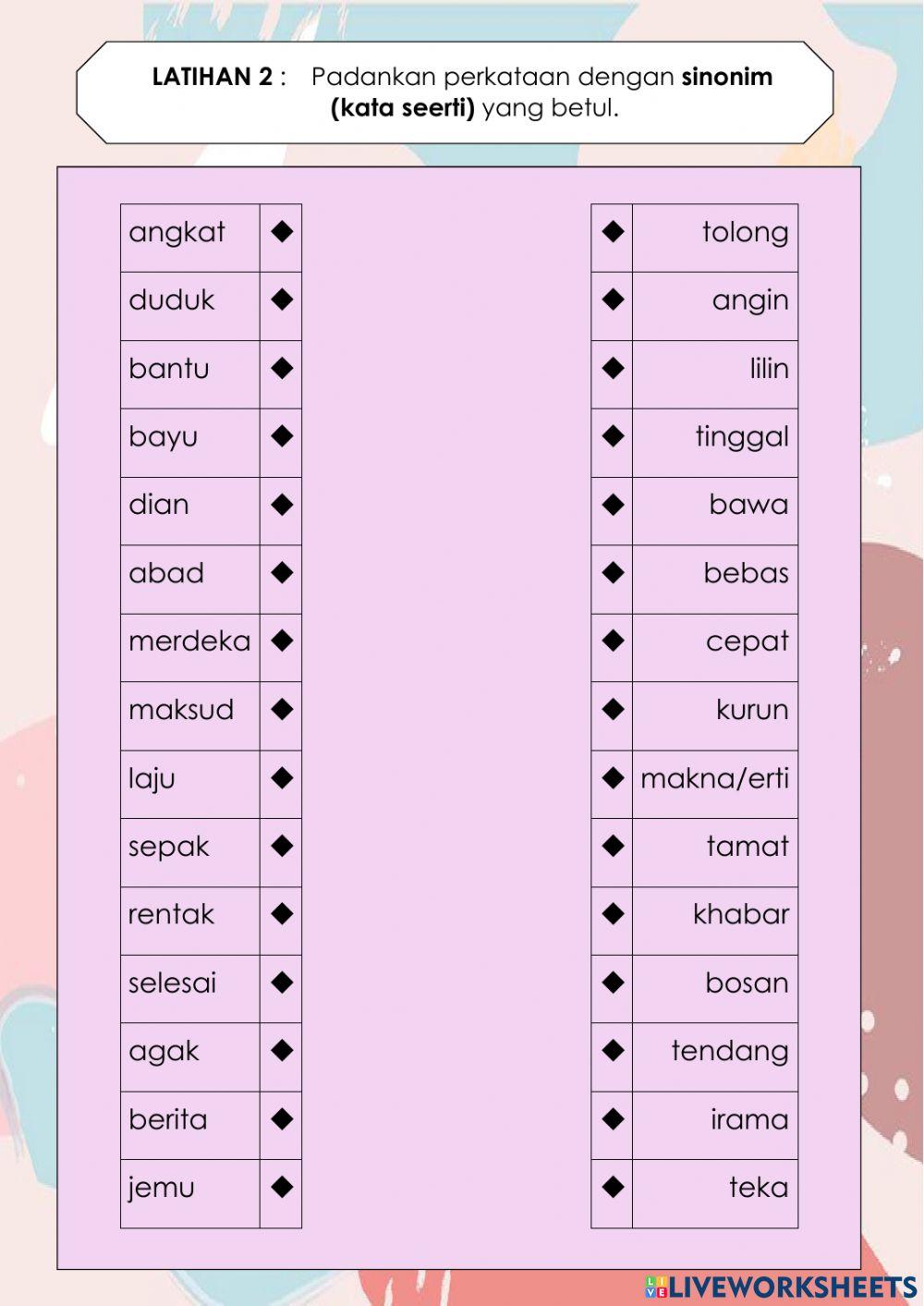This screenshot has width=924, height=1306.
Task: Click the diamond left of khabar
Action: (613, 915)
